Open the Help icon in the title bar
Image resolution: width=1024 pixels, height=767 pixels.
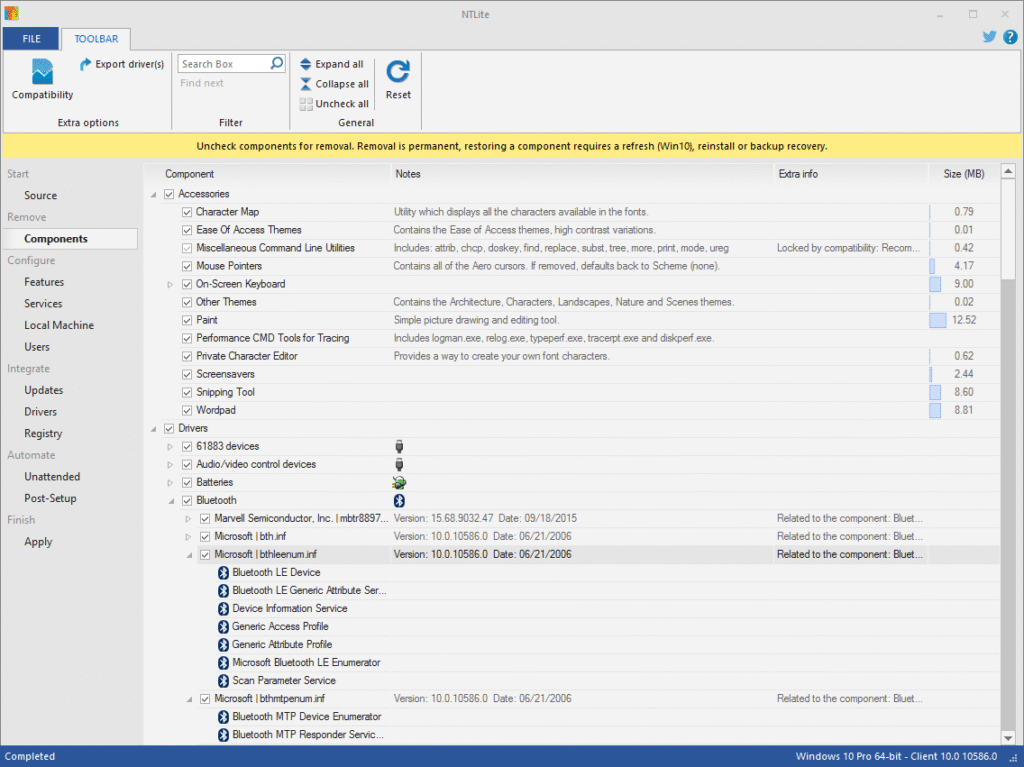tap(1009, 36)
